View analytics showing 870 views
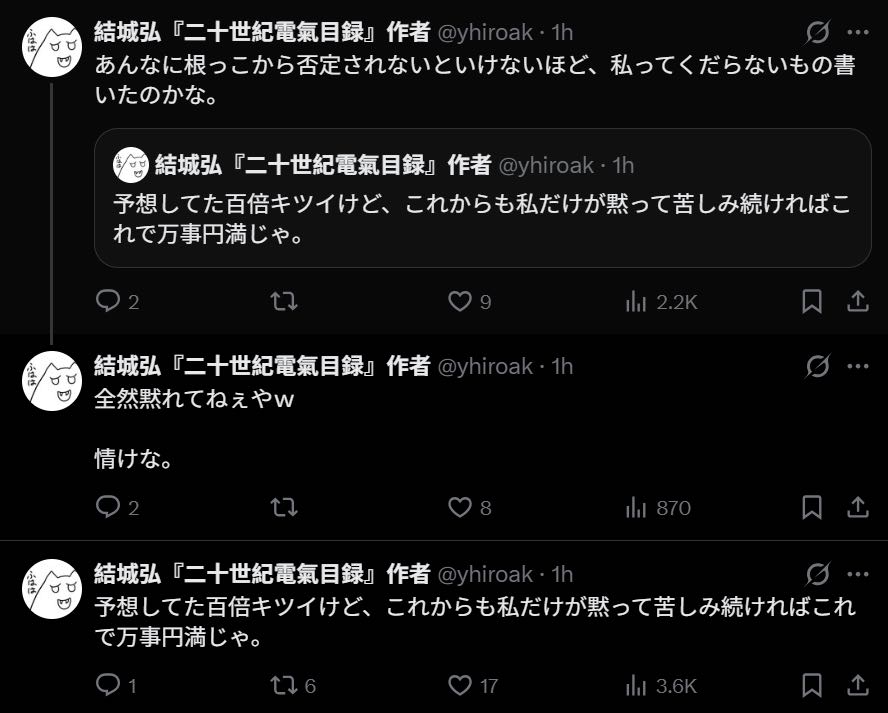888x713 pixels. coord(658,508)
